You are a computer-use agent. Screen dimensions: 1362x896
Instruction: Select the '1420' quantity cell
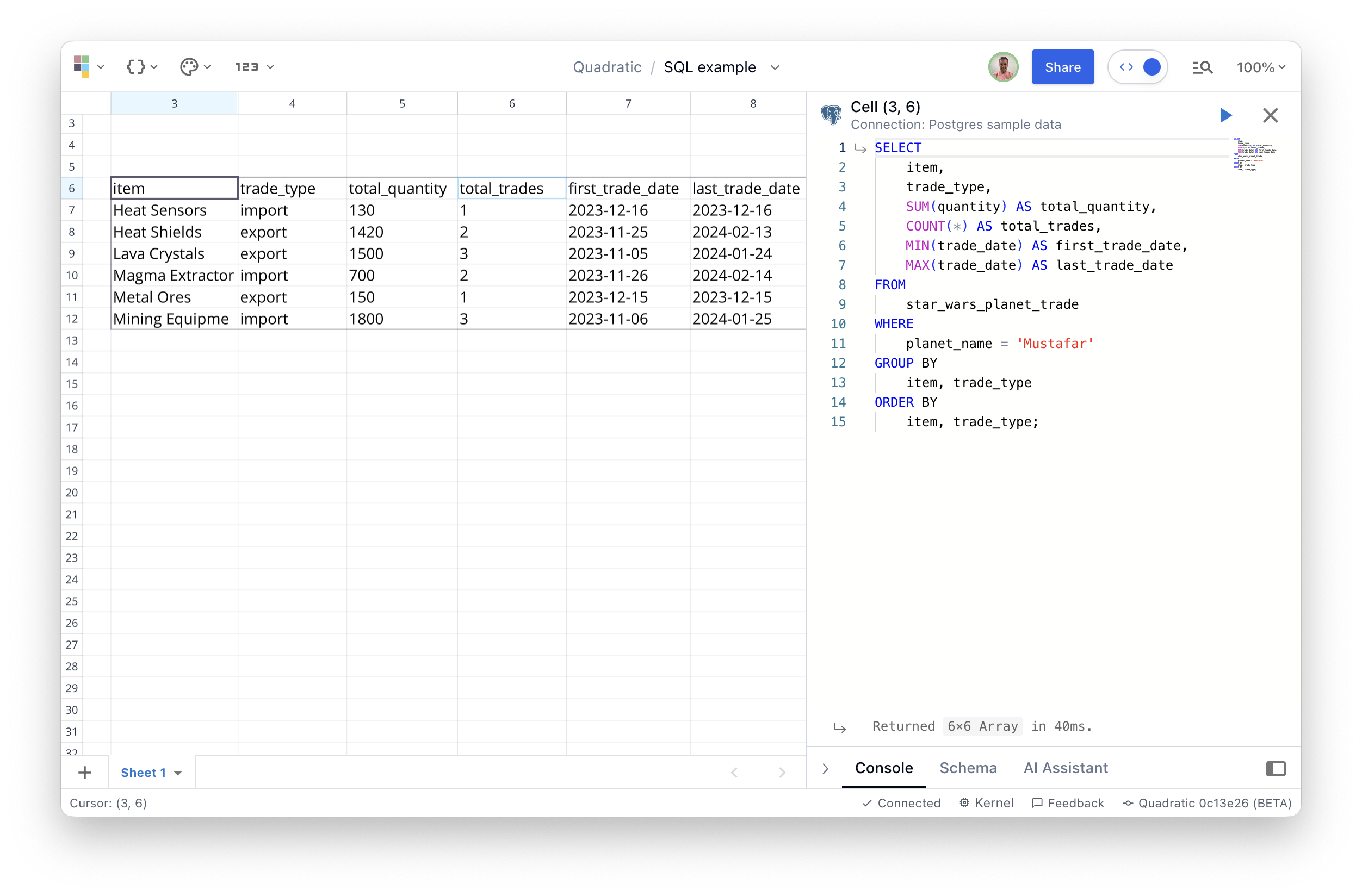[402, 232]
